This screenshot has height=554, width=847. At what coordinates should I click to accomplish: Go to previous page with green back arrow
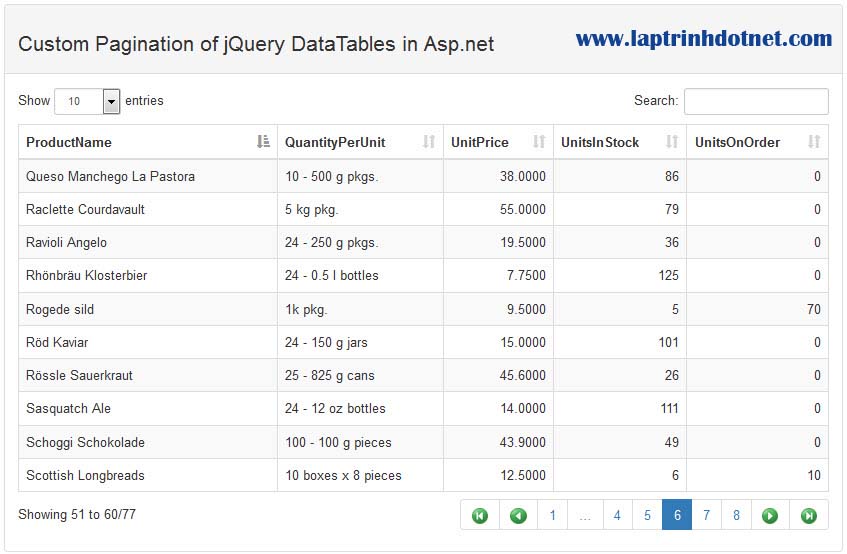[x=519, y=516]
